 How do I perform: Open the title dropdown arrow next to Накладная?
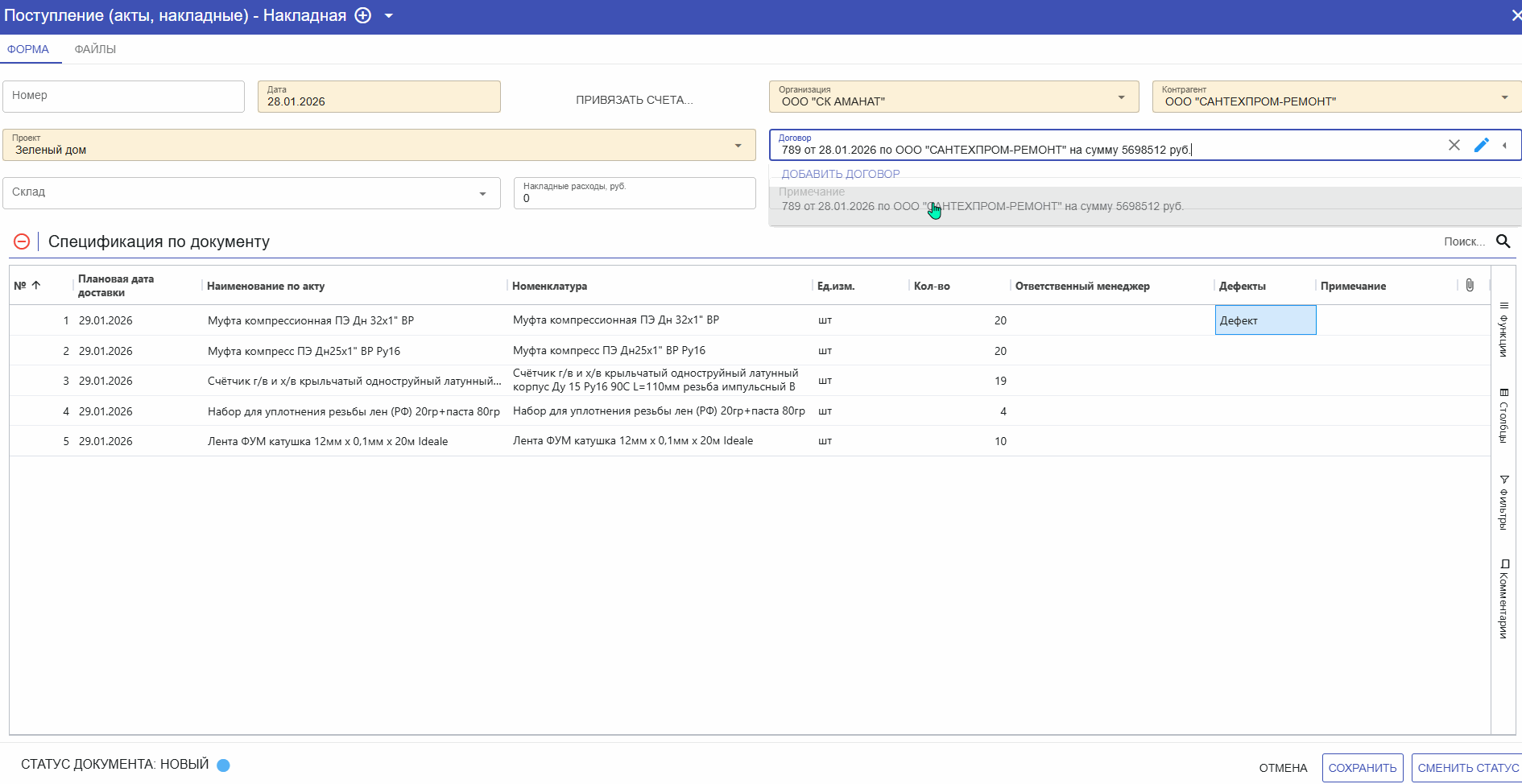pyautogui.click(x=389, y=16)
